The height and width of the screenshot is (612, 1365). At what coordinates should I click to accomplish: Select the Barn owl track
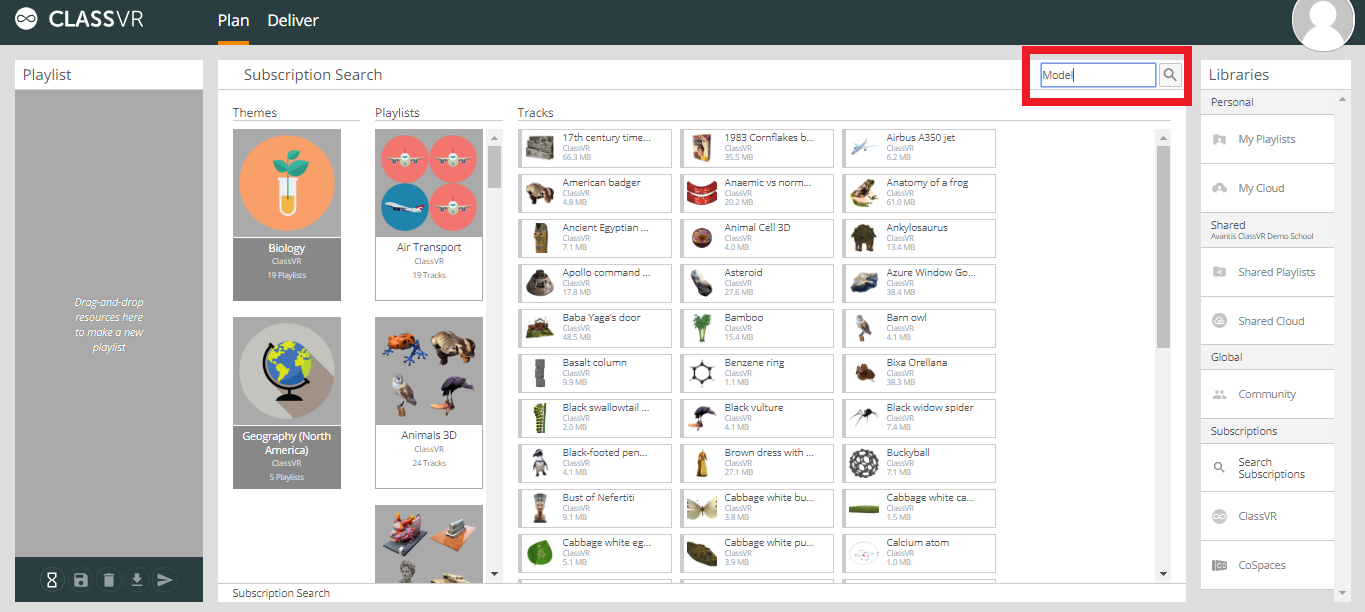click(919, 328)
